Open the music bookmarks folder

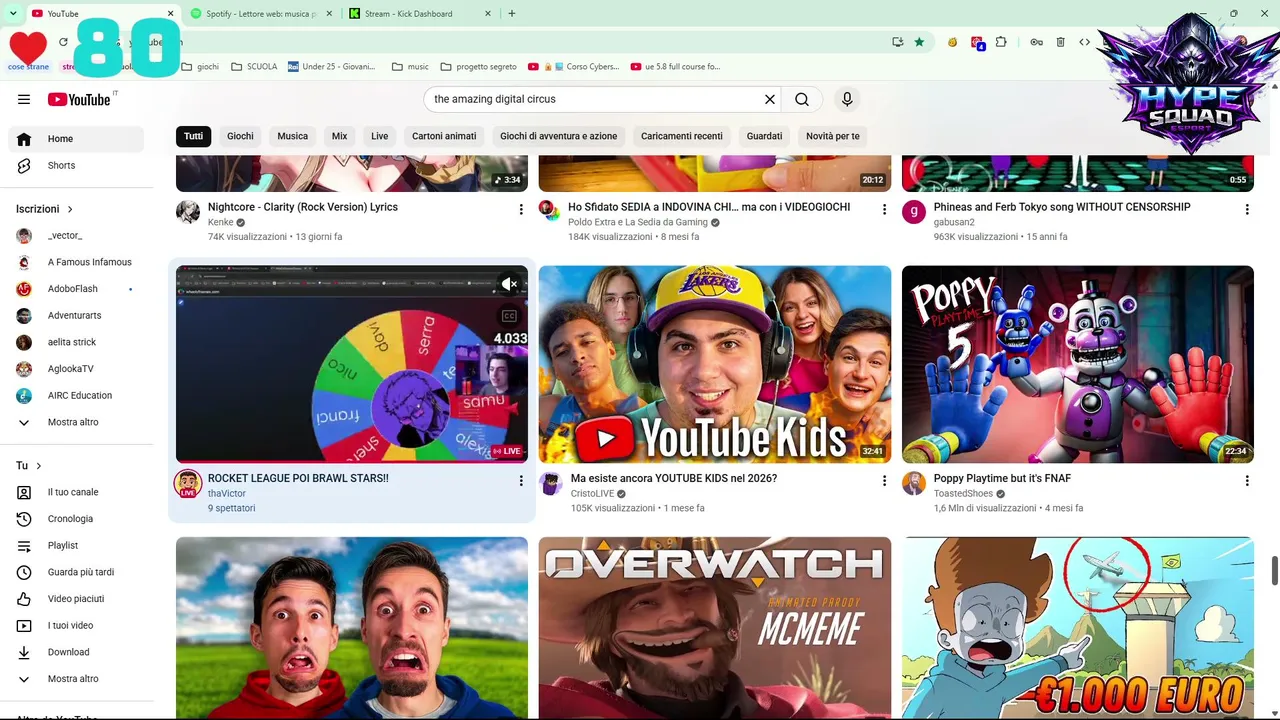[410, 67]
